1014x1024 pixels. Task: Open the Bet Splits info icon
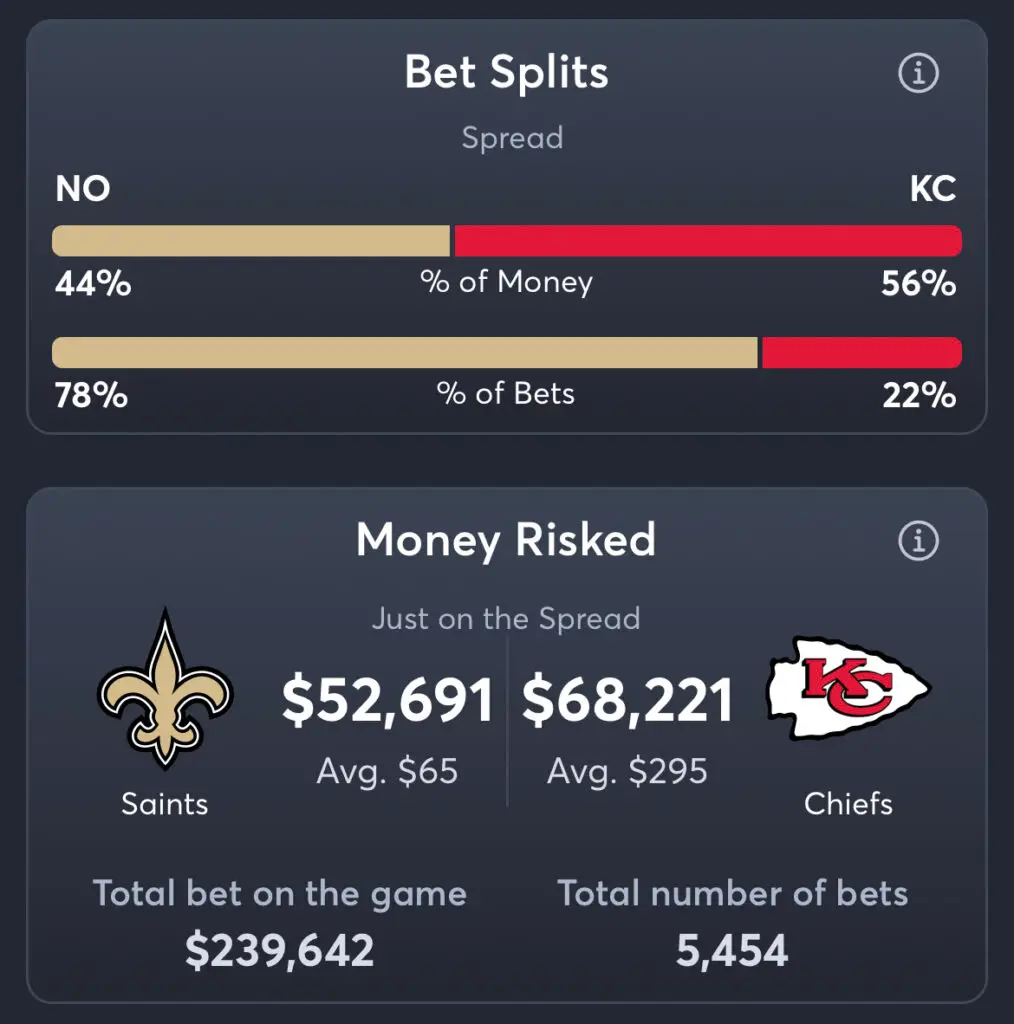coord(918,72)
